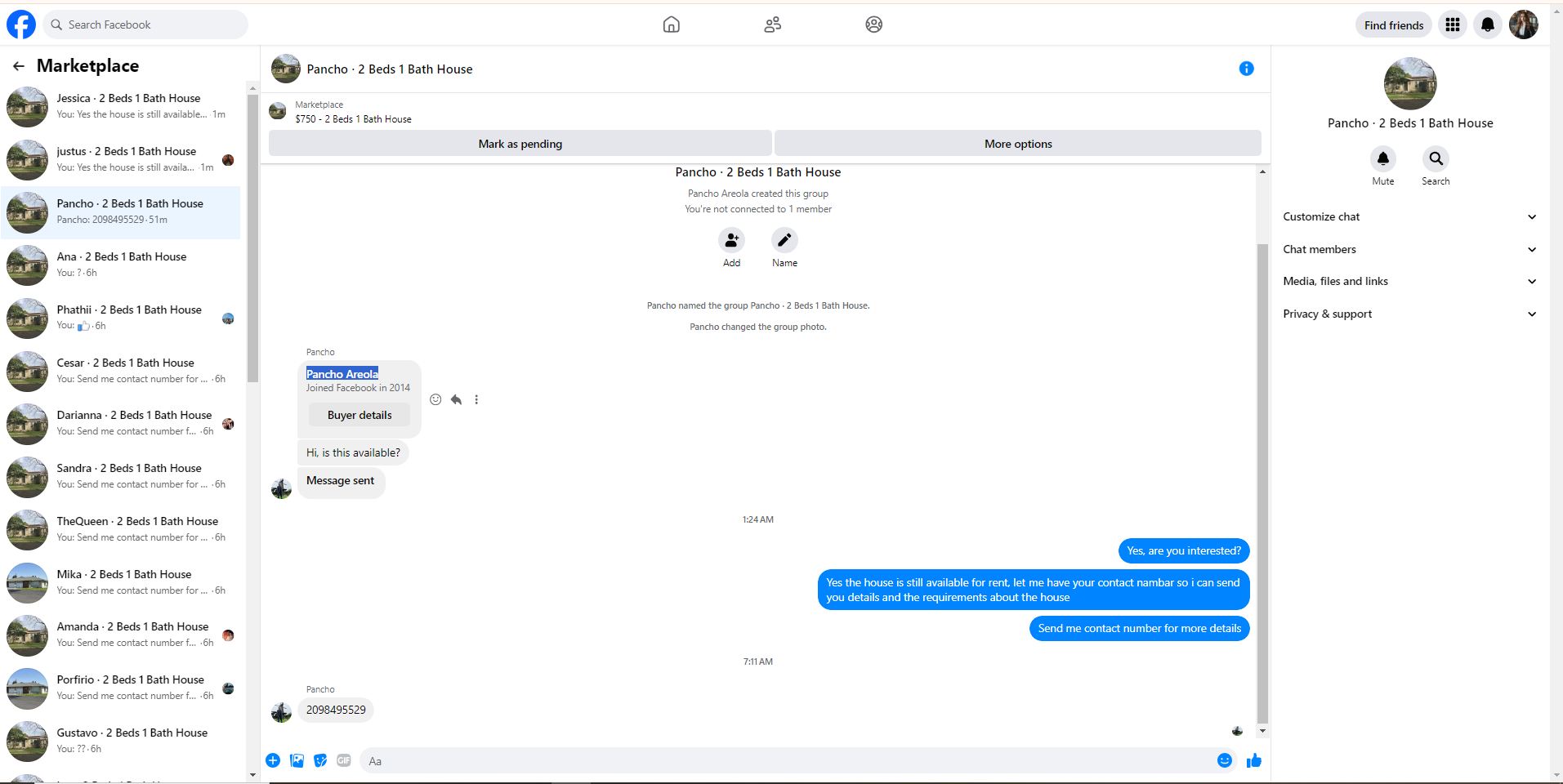The image size is (1563, 784).
Task: Open emoji picker in message field
Action: (x=1225, y=761)
